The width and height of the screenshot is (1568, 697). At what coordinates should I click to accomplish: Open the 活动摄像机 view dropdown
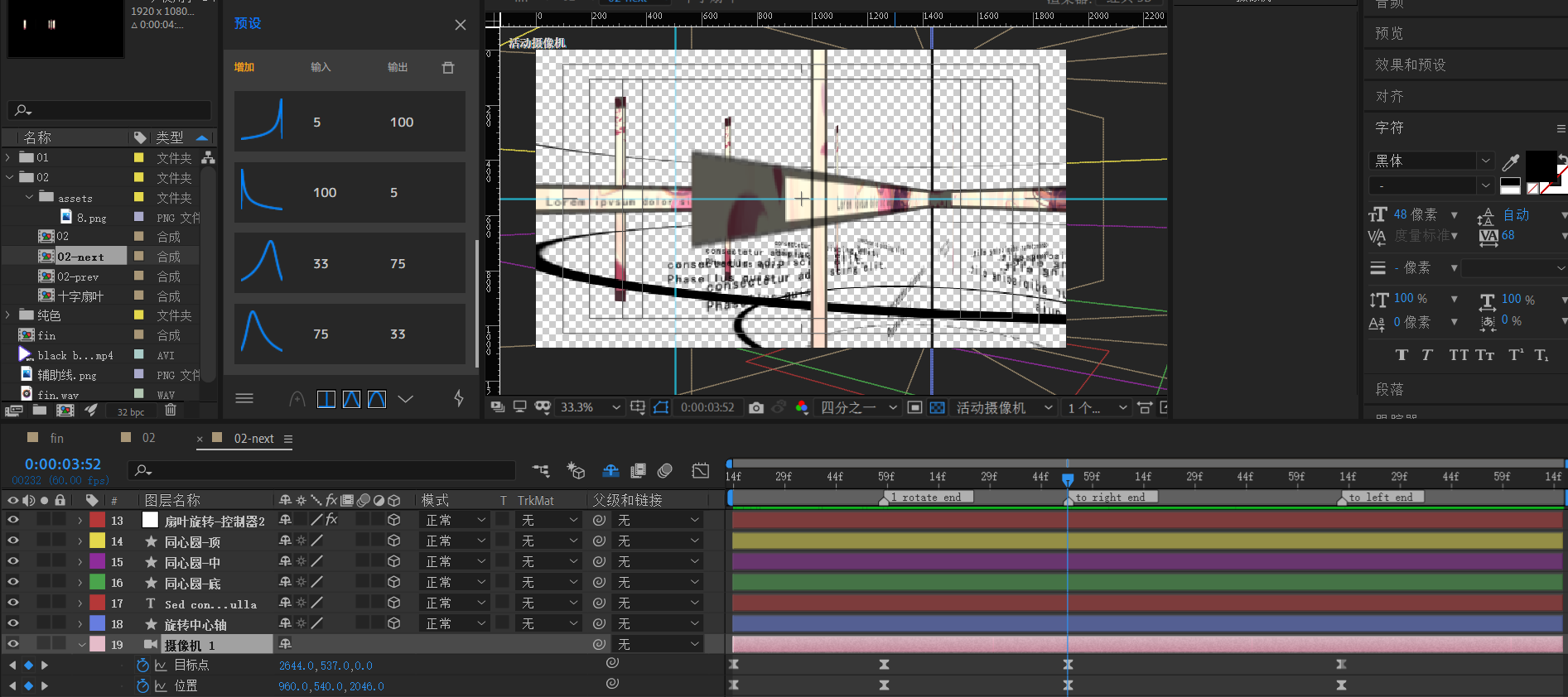[1004, 407]
